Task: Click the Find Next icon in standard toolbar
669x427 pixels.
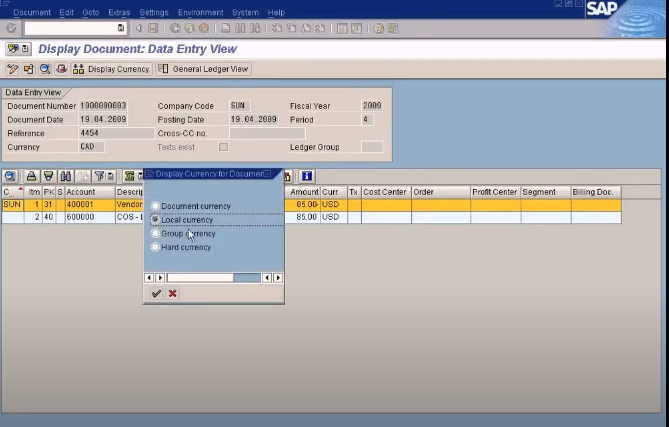Action: (x=255, y=29)
